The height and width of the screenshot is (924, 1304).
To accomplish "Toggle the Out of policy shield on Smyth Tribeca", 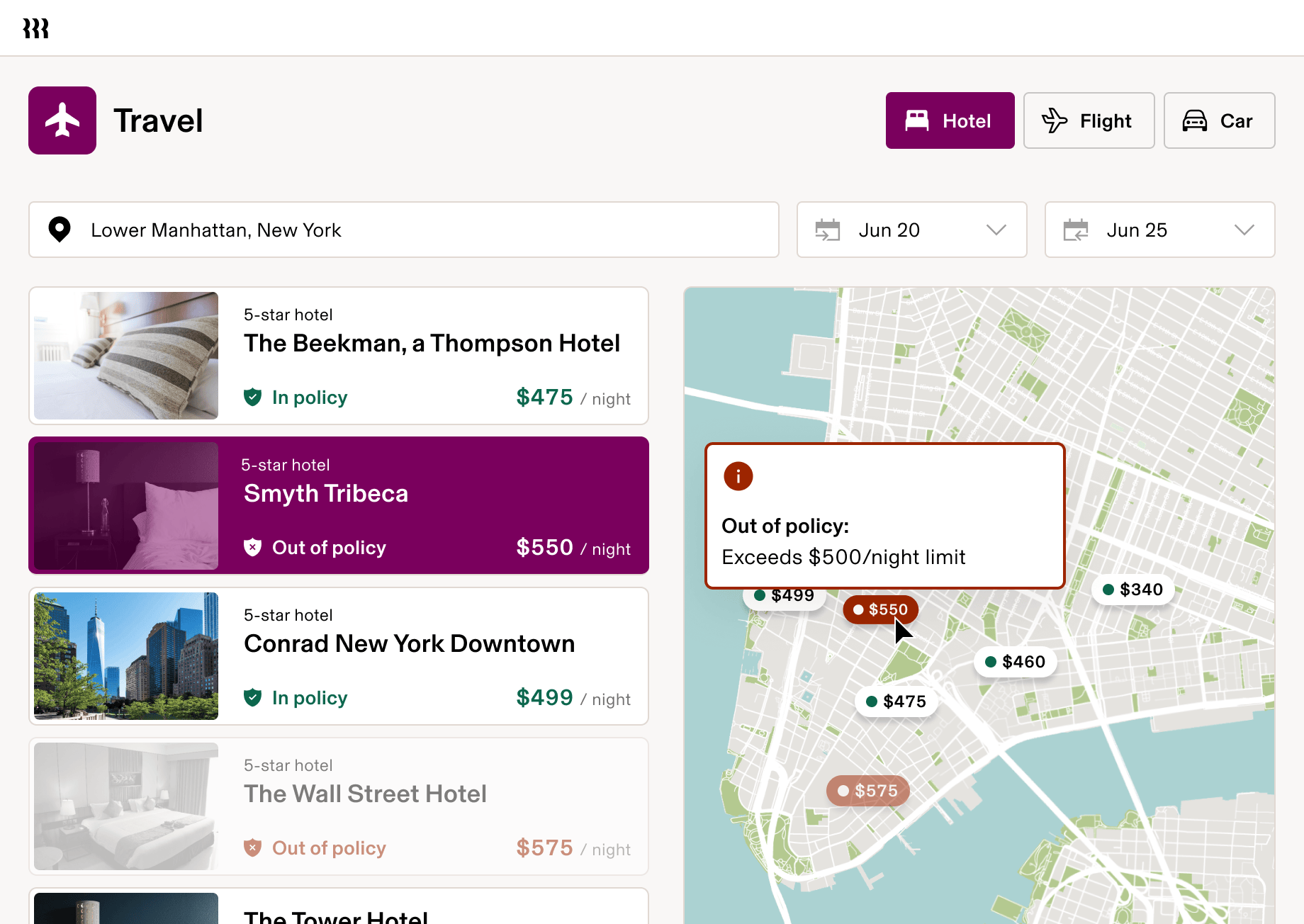I will (x=252, y=547).
